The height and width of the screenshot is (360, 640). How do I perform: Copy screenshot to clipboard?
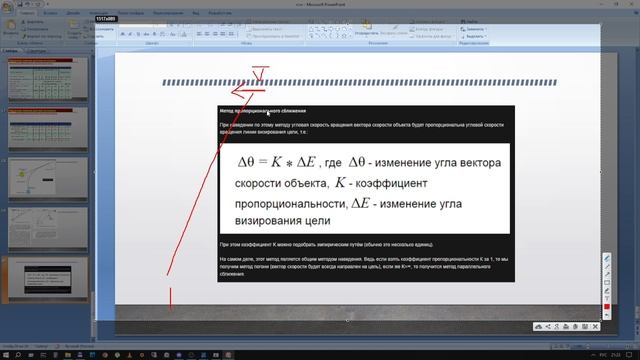click(x=576, y=327)
